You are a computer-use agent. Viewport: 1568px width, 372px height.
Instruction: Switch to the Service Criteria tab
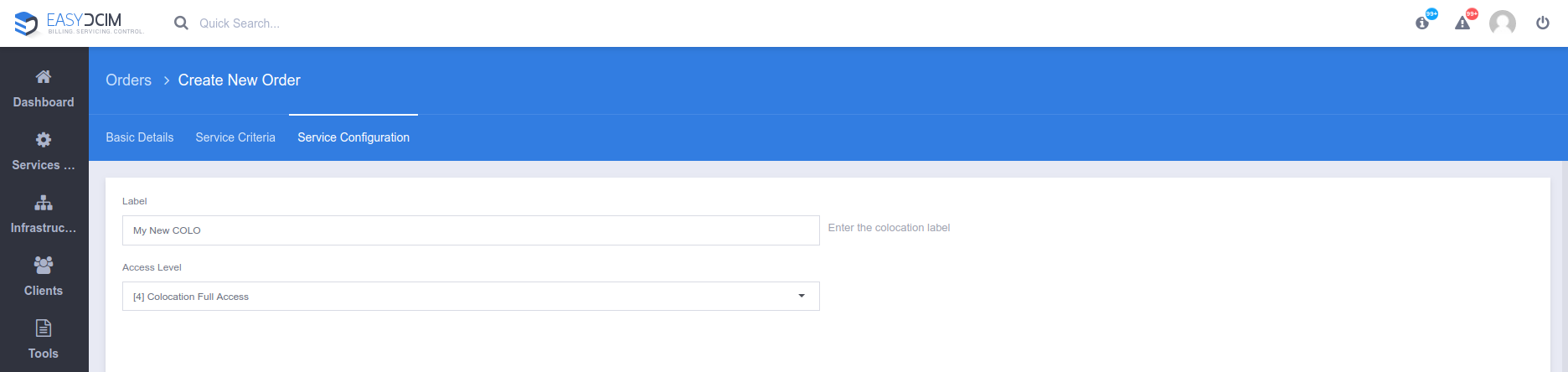pyautogui.click(x=235, y=137)
